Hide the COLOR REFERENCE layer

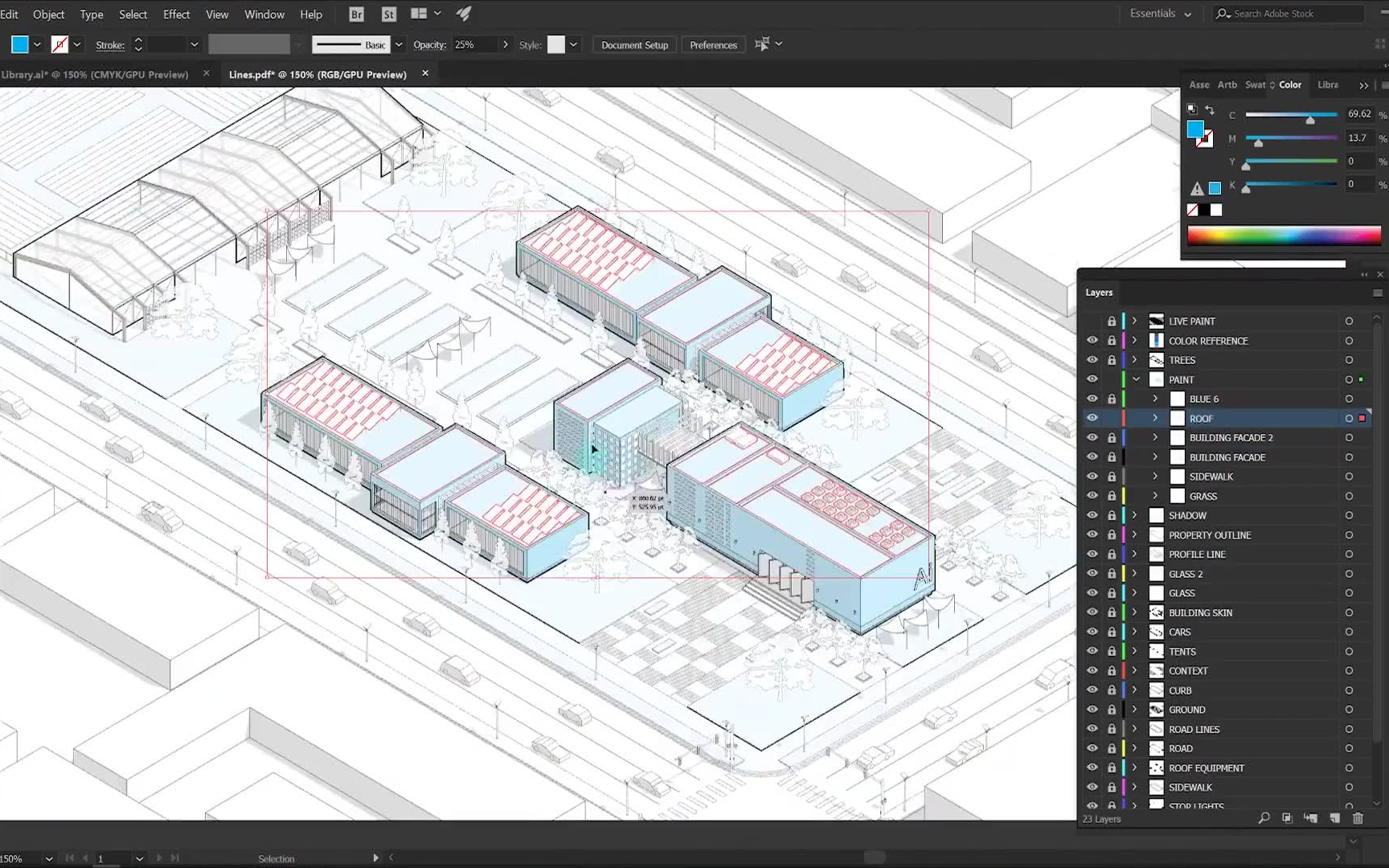point(1092,341)
